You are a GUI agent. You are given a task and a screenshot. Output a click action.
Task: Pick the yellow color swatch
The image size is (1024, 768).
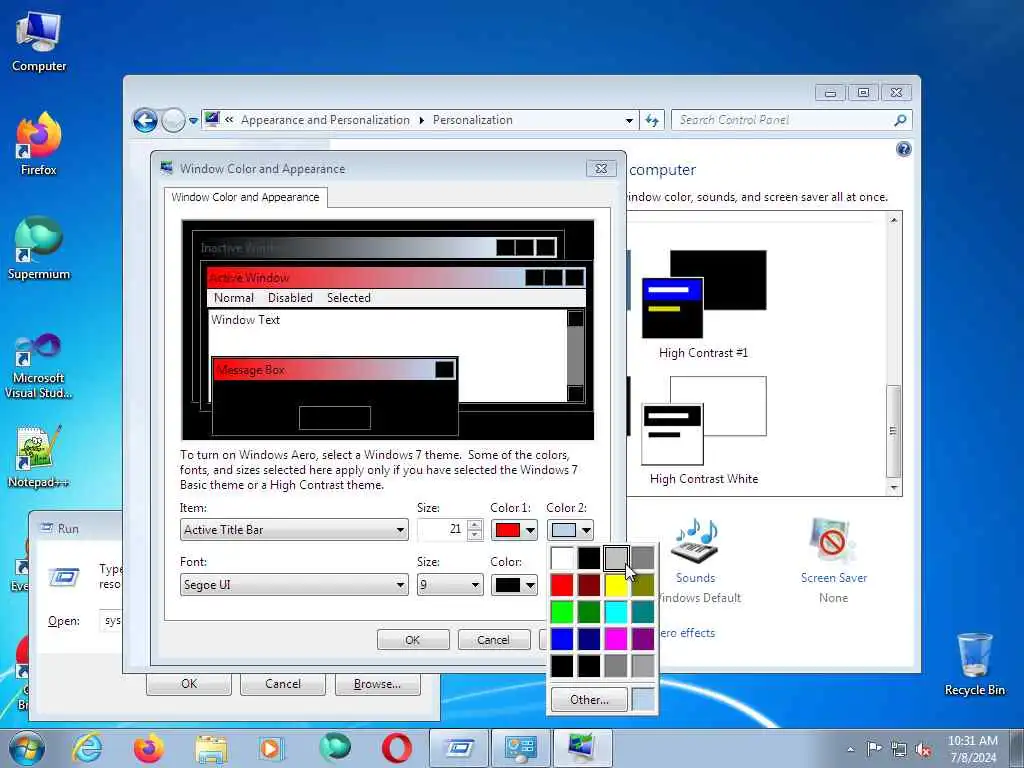(616, 585)
